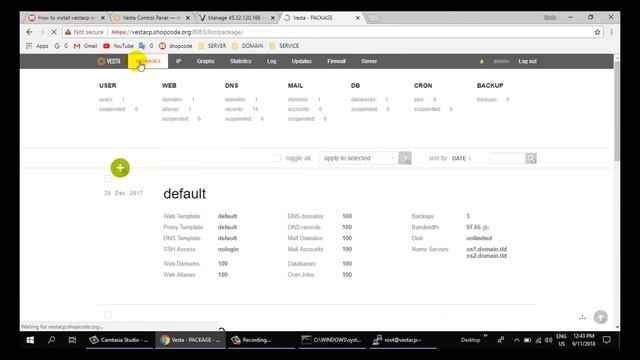The width and height of the screenshot is (640, 360).
Task: Open the Server menu item
Action: pos(369,61)
